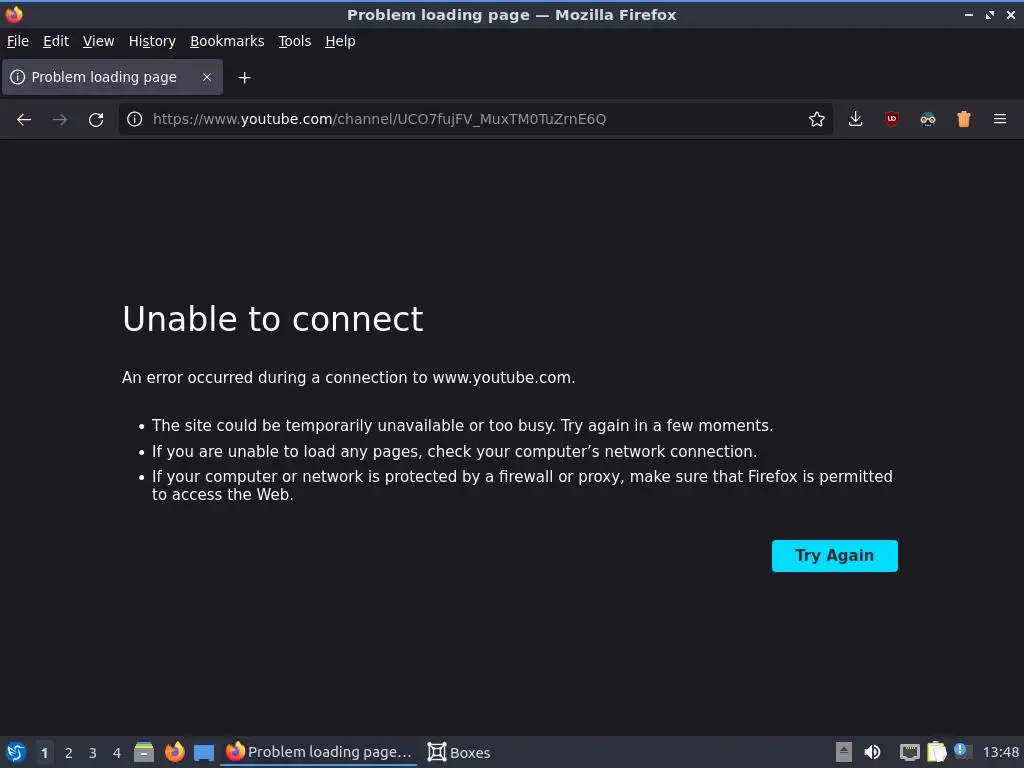The width and height of the screenshot is (1024, 768).
Task: Switch to workspace 1
Action: [44, 753]
